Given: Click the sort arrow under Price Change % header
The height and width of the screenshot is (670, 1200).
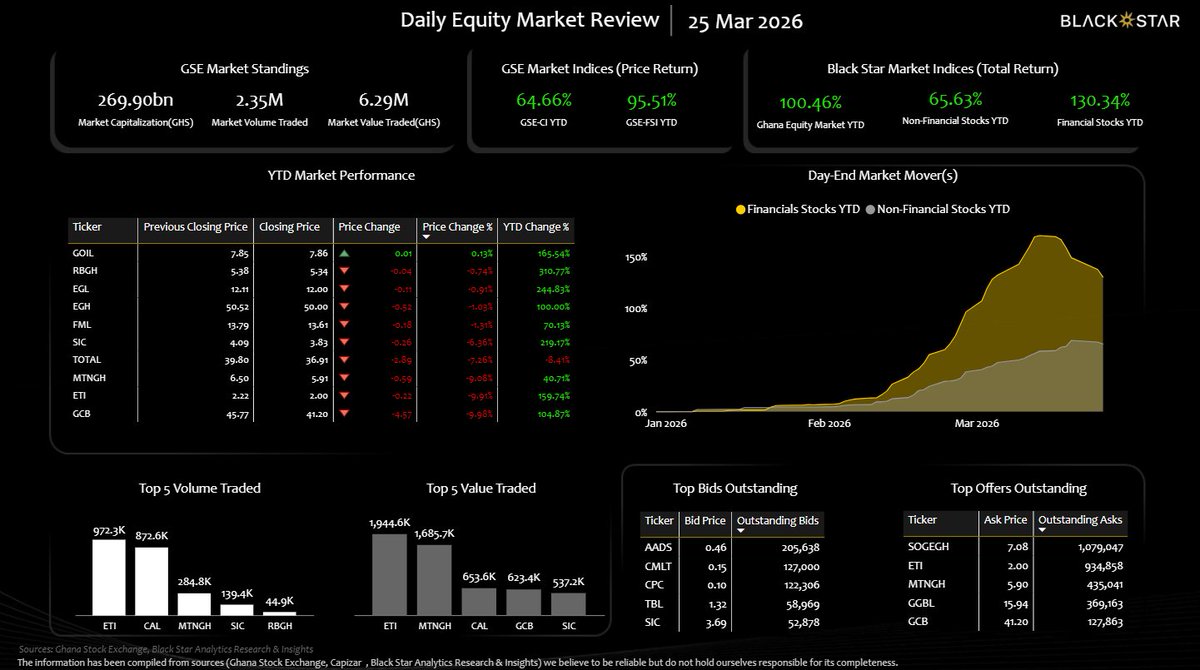Looking at the screenshot, I should 427,238.
